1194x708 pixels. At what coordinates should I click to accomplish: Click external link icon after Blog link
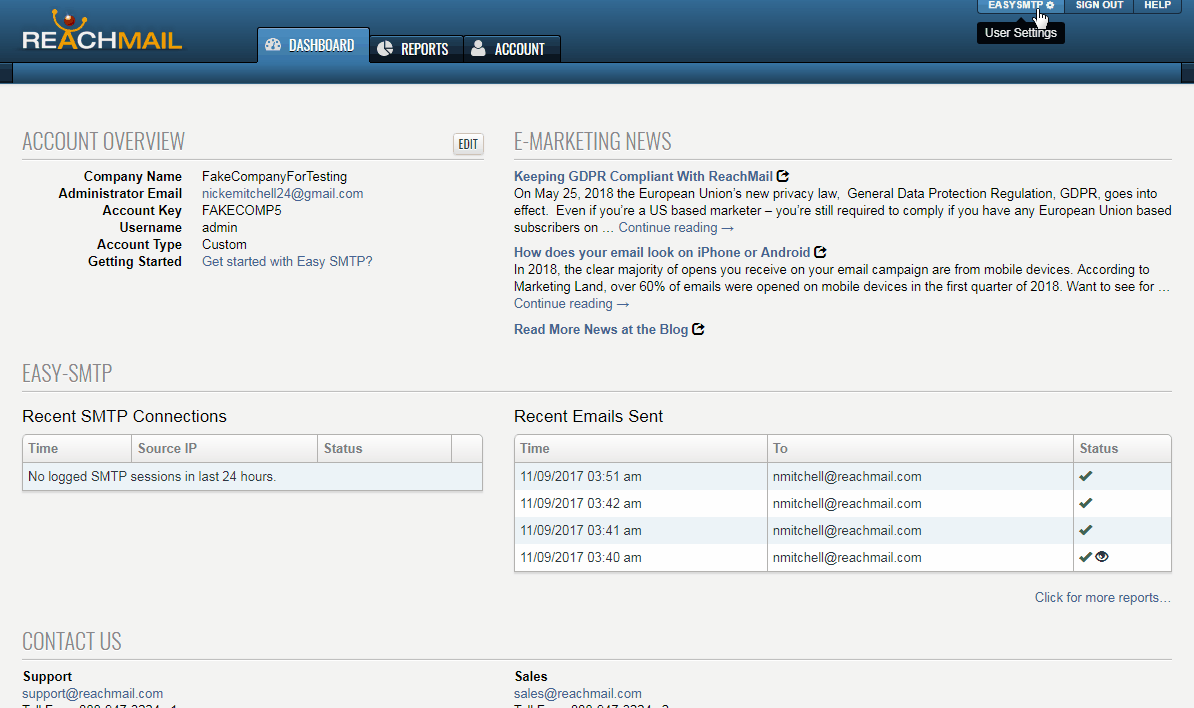tap(698, 329)
